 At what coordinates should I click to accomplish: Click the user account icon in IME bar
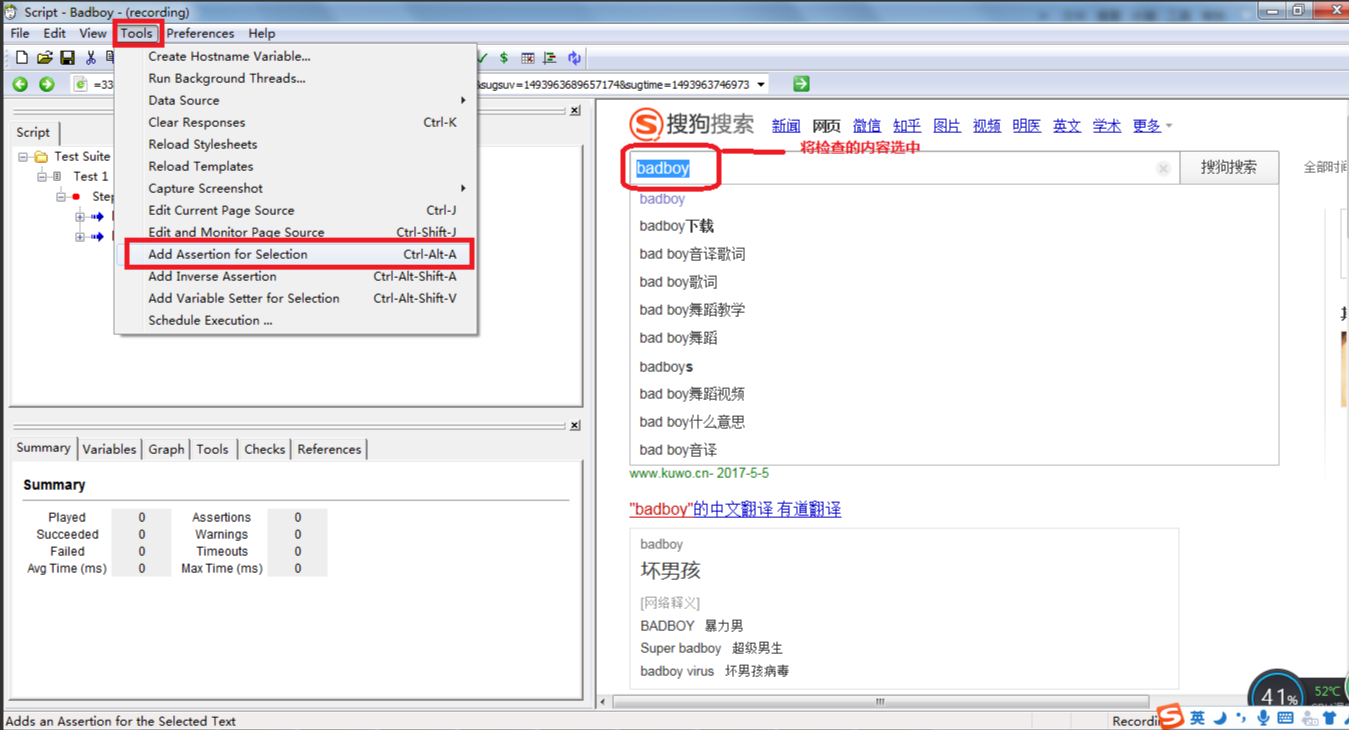click(1309, 718)
